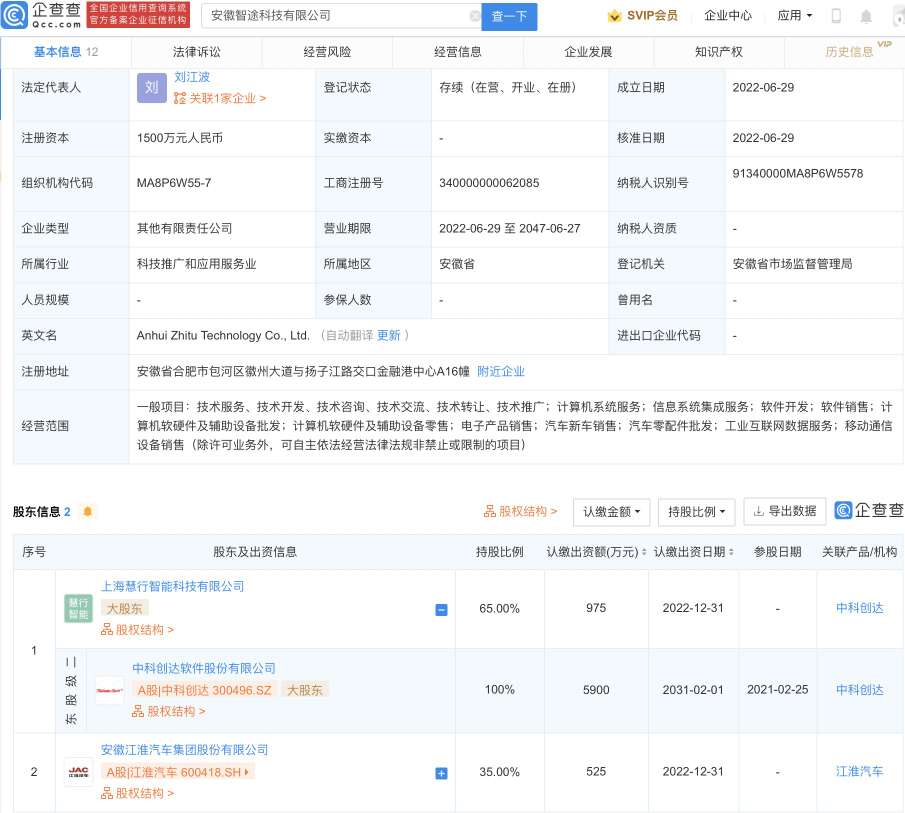
Task: Click registration number 340000000062085
Action: tap(489, 183)
